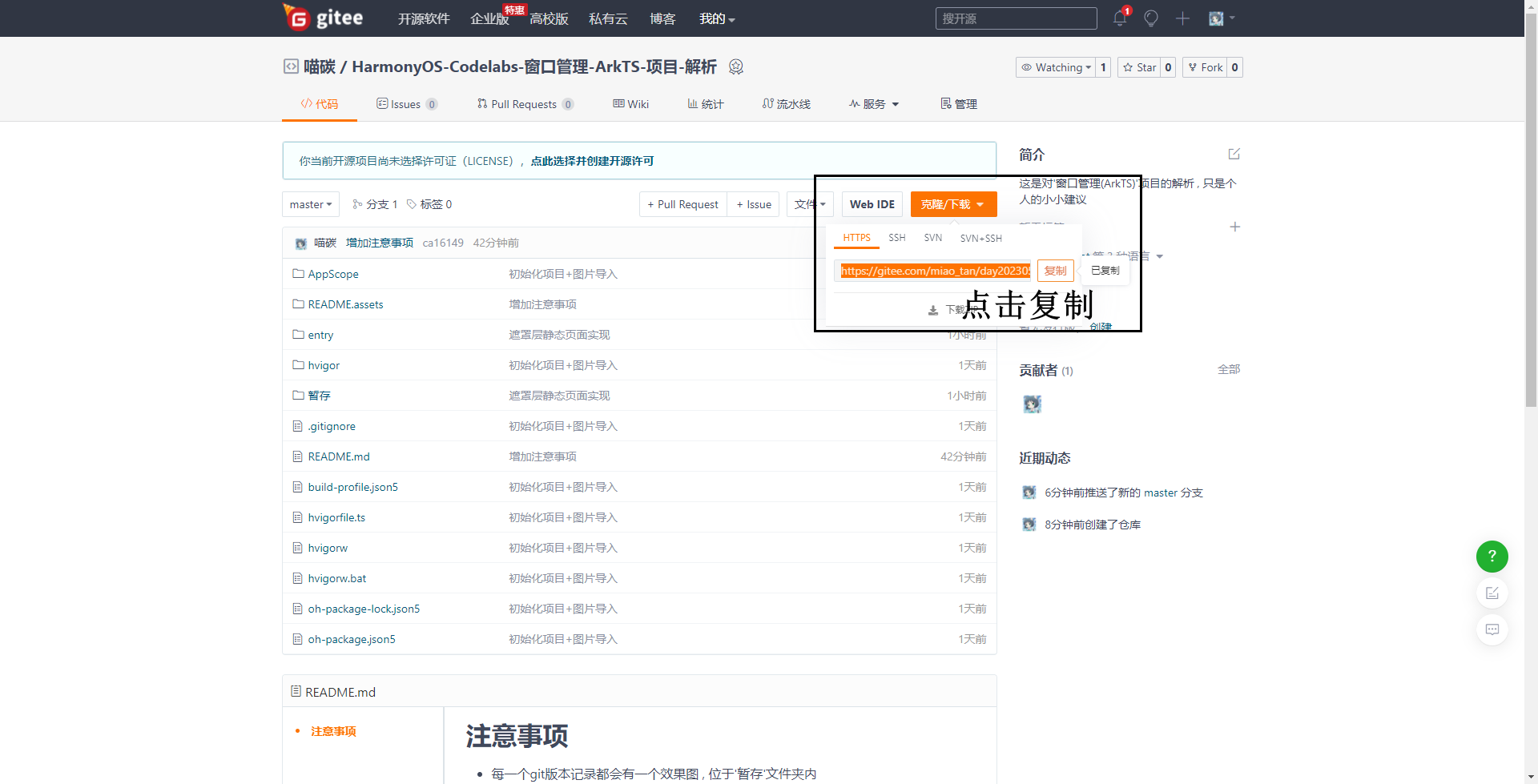Open hvigorw.bat file
1538x784 pixels.
tap(337, 578)
